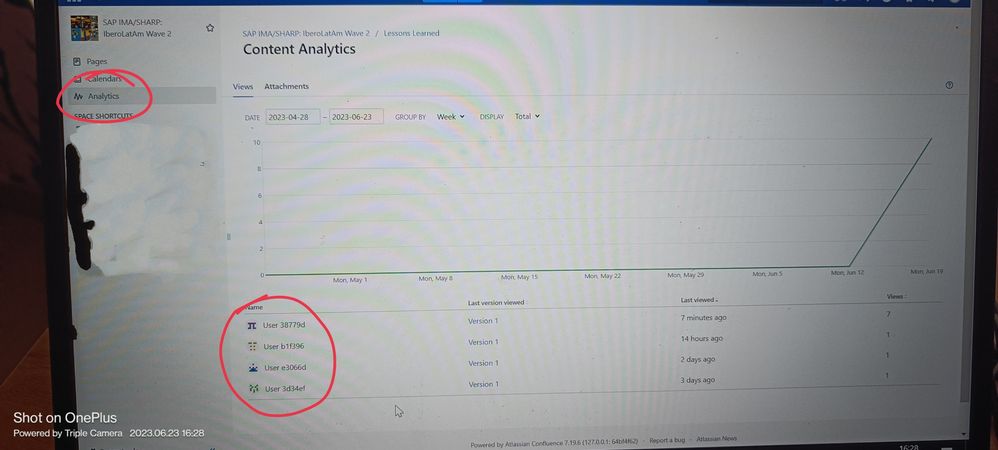Open User 3d34ef profile
The width and height of the screenshot is (998, 450).
(x=285, y=389)
